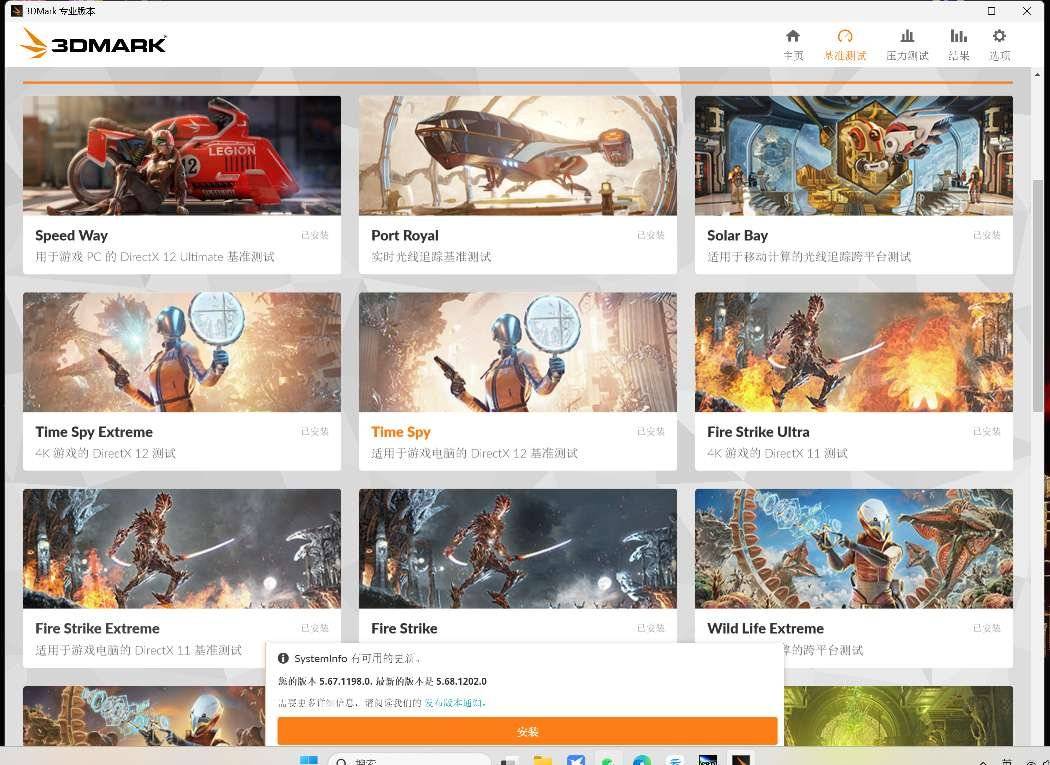Select the Time Spy Extreme thumbnail
The width and height of the screenshot is (1050, 765).
(x=181, y=352)
